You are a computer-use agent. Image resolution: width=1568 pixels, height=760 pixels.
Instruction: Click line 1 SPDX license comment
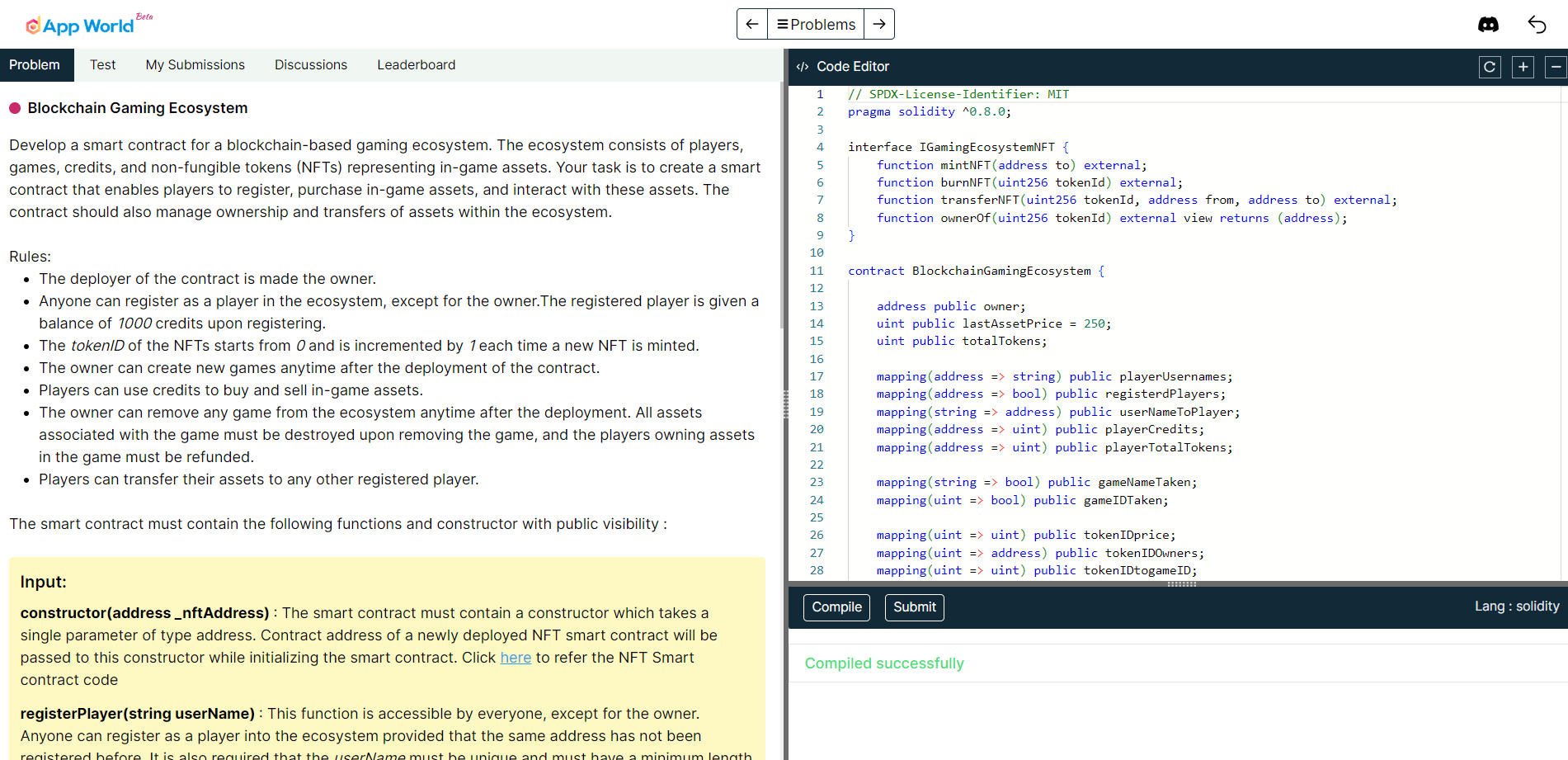tap(958, 94)
